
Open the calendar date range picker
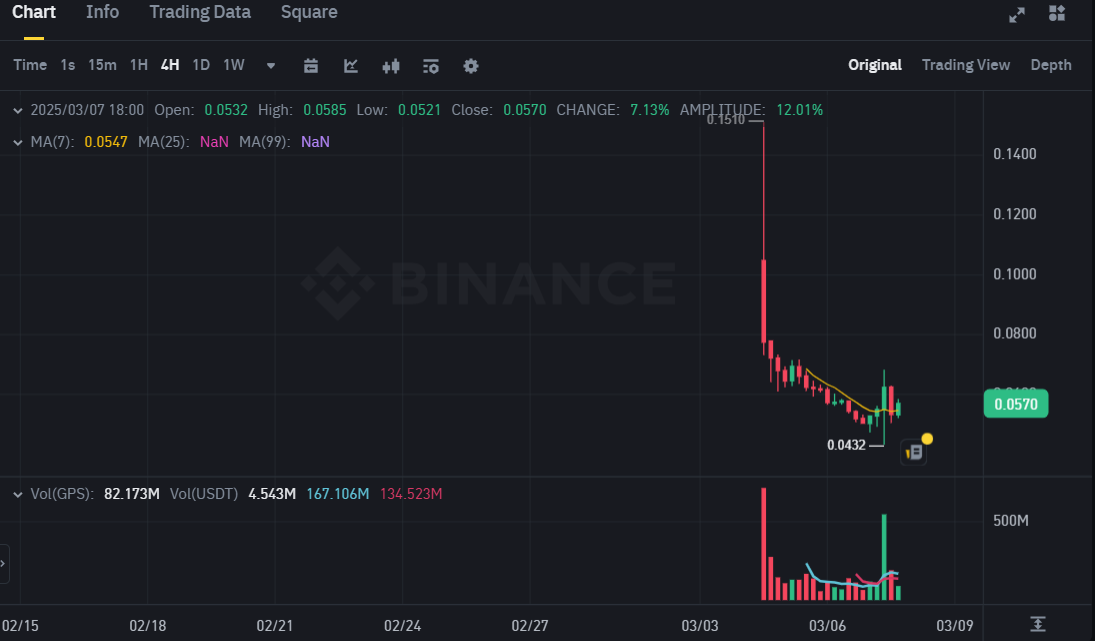[x=311, y=66]
